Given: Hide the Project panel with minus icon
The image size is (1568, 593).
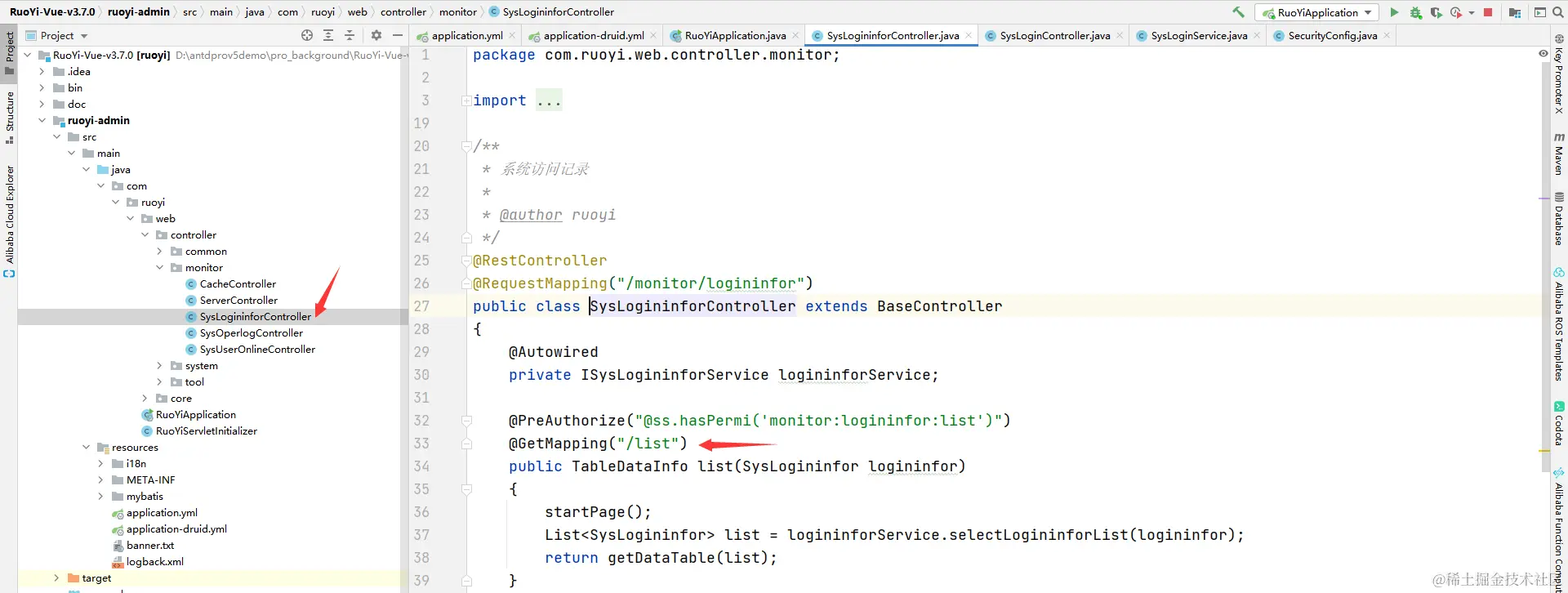Looking at the screenshot, I should tap(398, 35).
